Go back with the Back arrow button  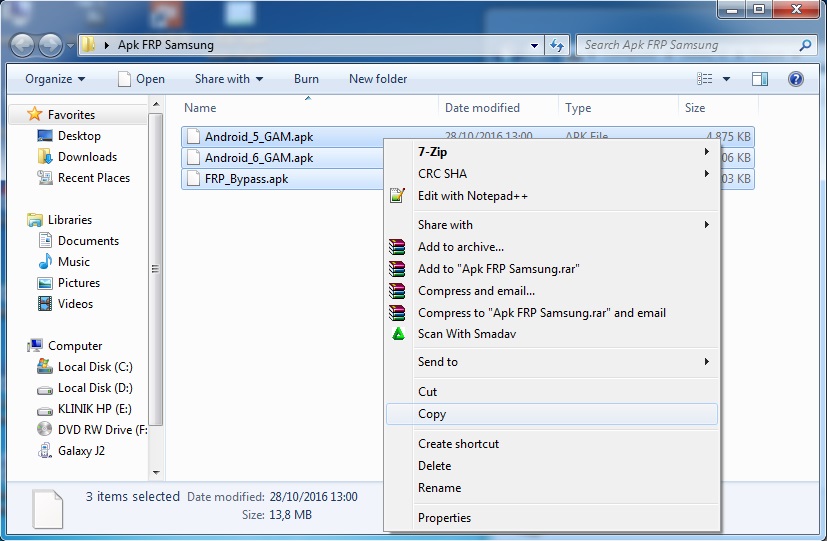(22, 45)
